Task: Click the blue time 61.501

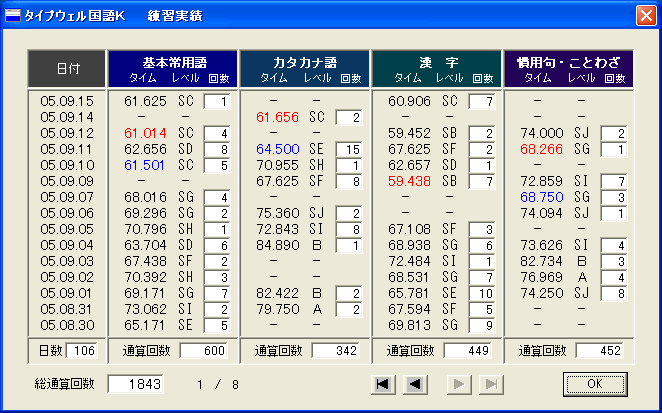Action: tap(144, 166)
